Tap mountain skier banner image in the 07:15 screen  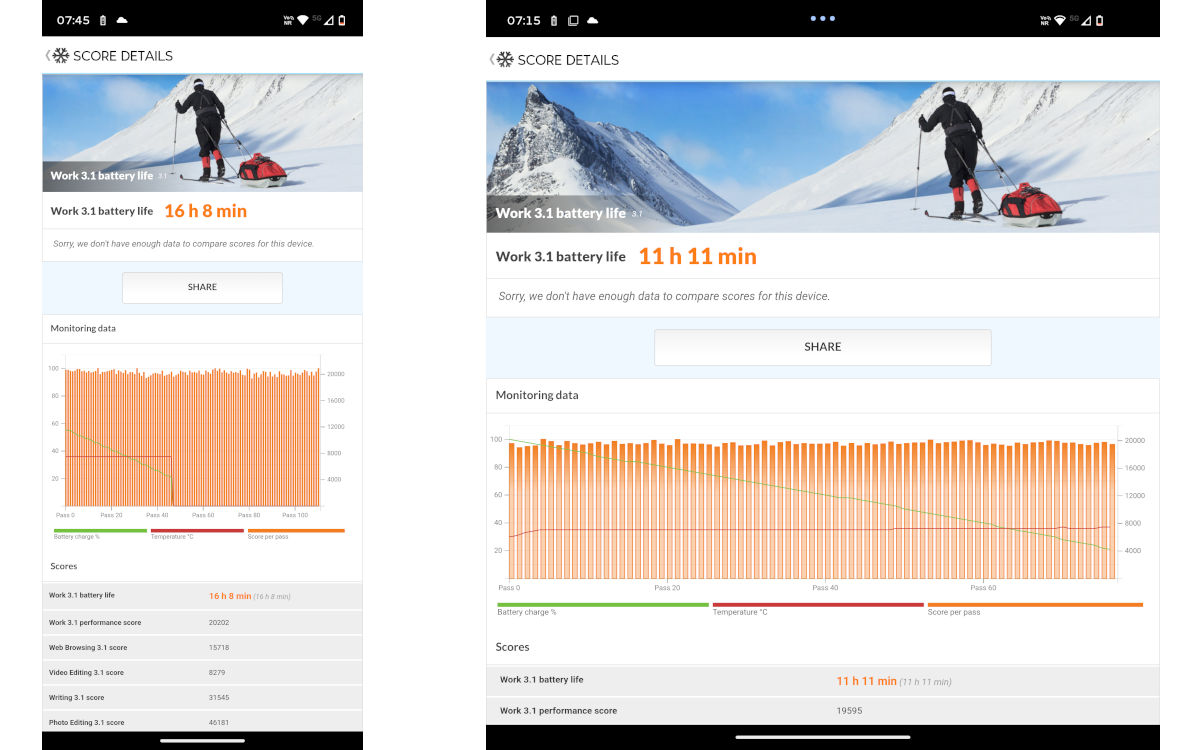pyautogui.click(x=823, y=157)
